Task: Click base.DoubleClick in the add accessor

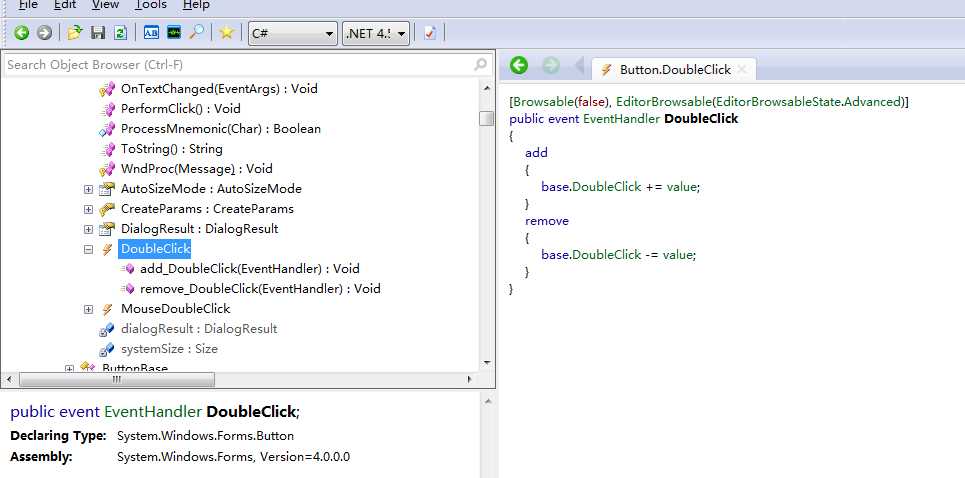Action: 591,186
